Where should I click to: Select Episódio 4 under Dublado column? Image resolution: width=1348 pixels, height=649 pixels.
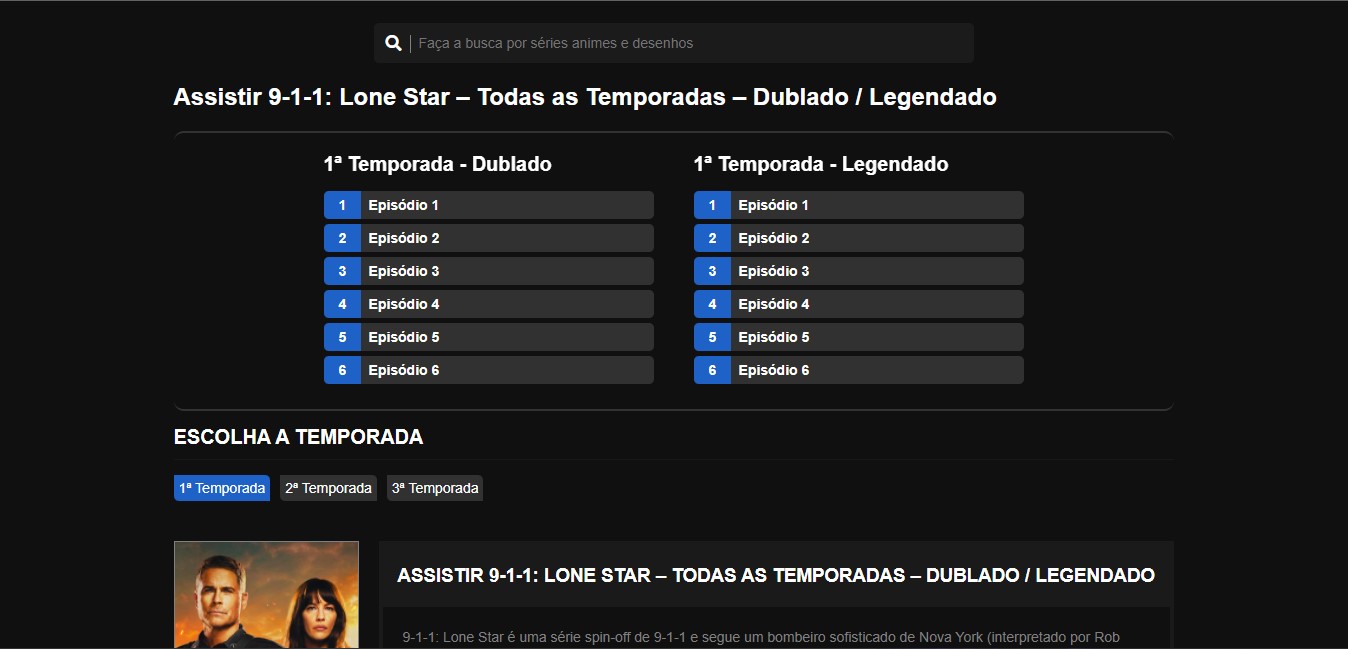(x=505, y=304)
